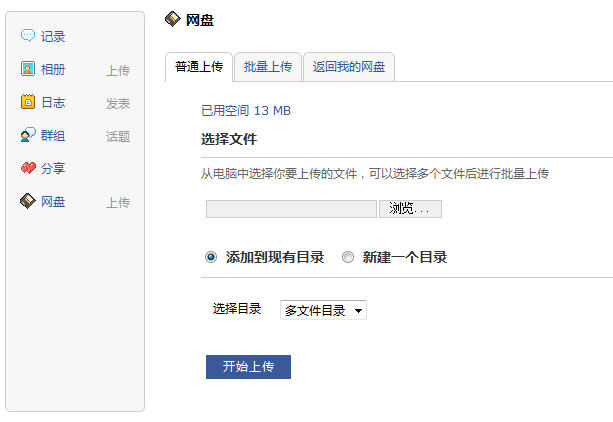This screenshot has width=613, height=422.
Task: Open the 群组 group chat icon
Action: 28,135
